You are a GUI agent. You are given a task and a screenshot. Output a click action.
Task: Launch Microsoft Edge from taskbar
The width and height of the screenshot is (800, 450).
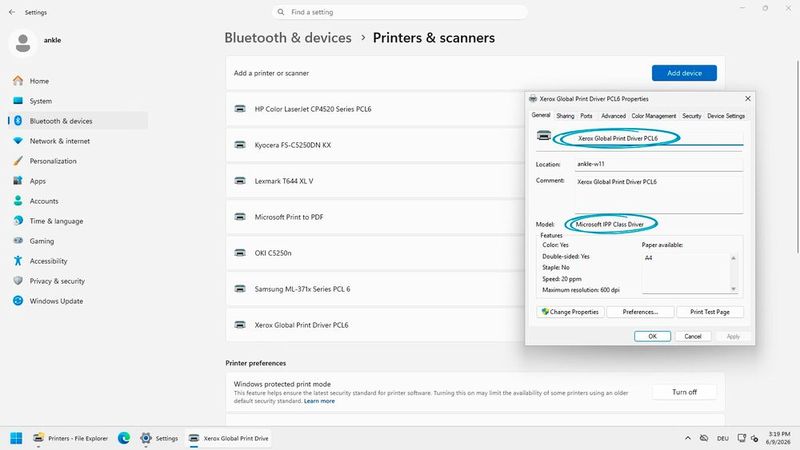(x=123, y=438)
